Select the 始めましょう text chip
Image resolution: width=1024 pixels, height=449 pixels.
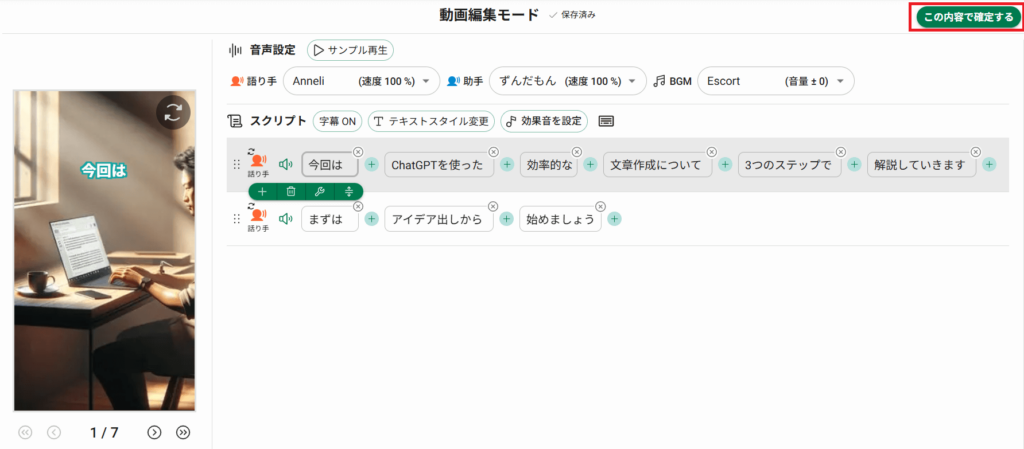(x=560, y=219)
